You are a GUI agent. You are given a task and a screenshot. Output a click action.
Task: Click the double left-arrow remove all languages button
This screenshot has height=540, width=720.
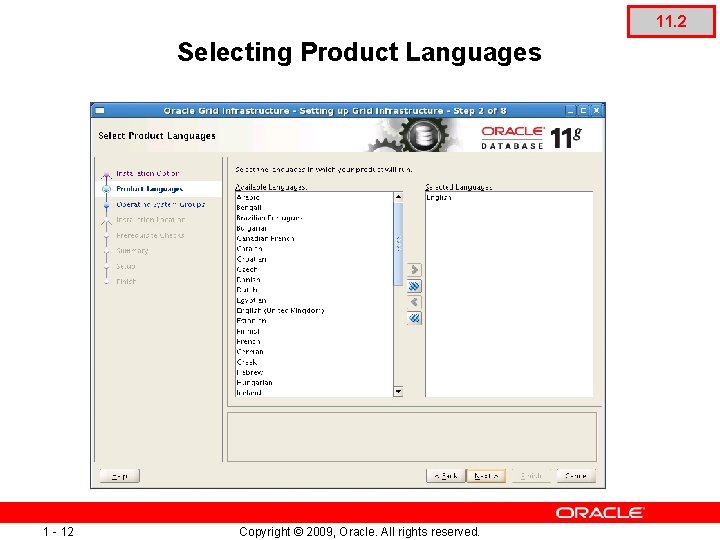click(x=414, y=318)
